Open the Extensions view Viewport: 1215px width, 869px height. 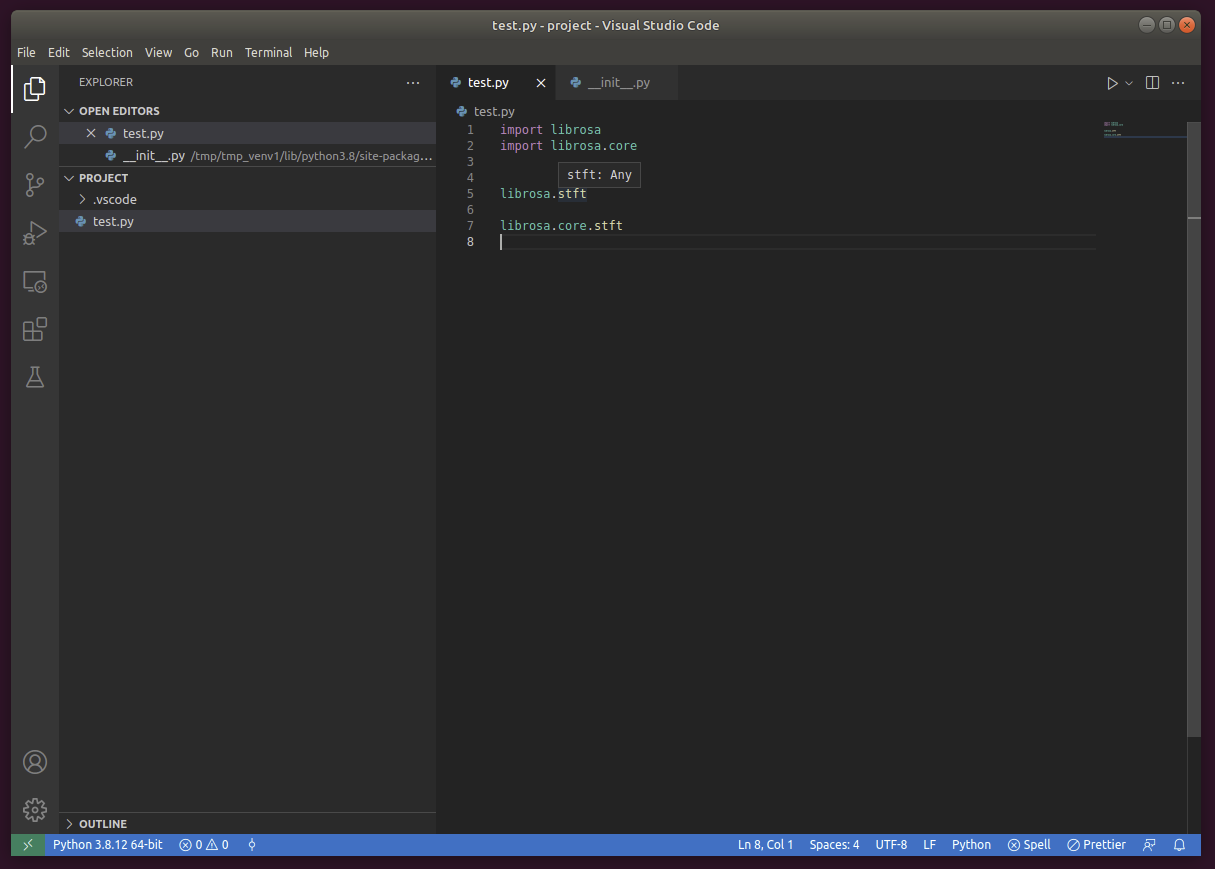tap(35, 329)
